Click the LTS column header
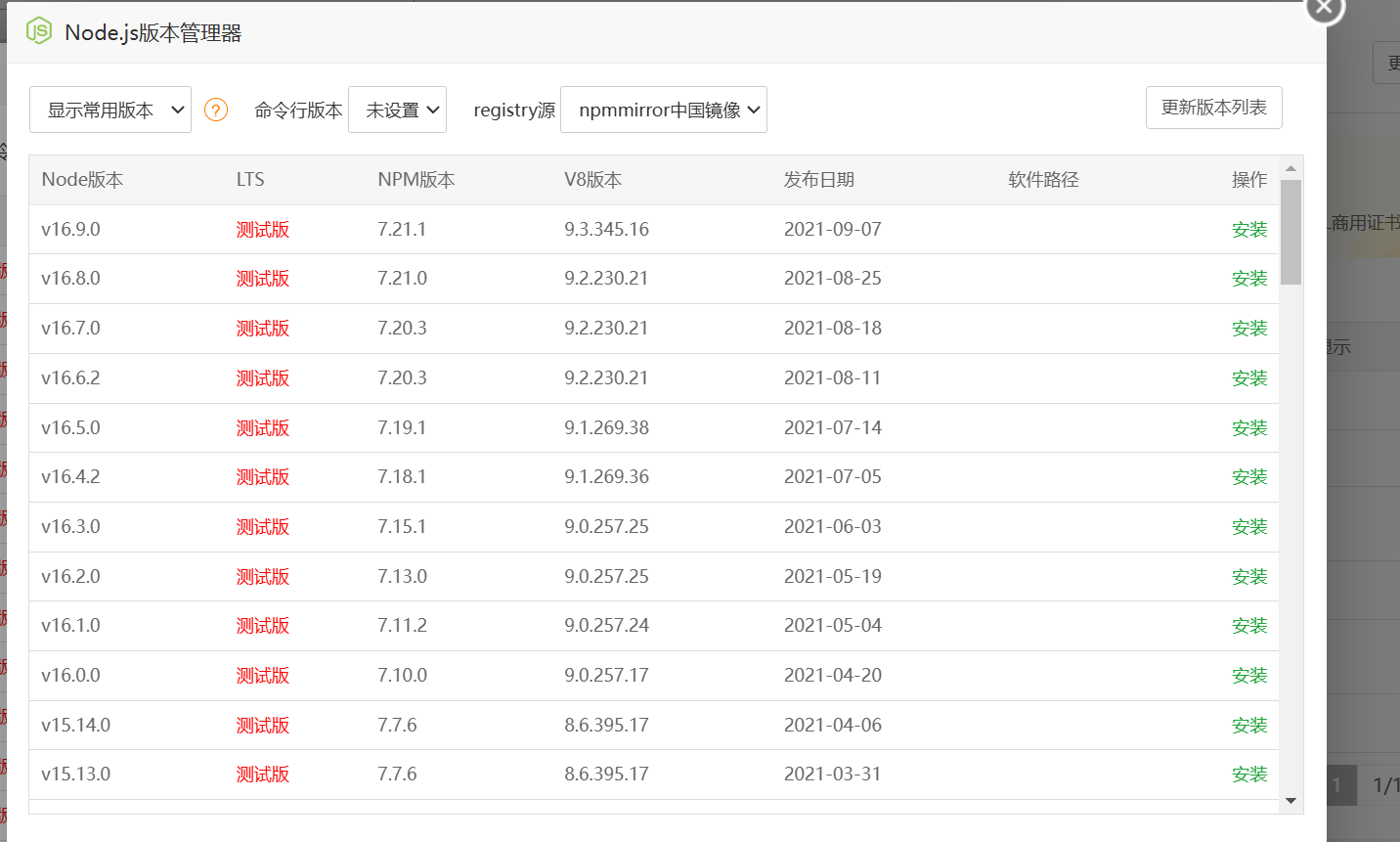Image resolution: width=1400 pixels, height=842 pixels. tap(250, 180)
